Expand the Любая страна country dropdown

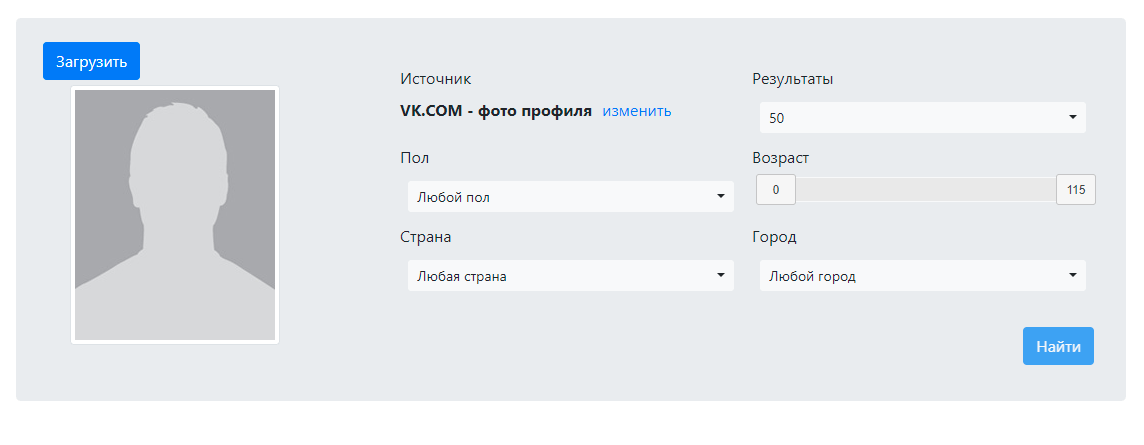coord(570,276)
